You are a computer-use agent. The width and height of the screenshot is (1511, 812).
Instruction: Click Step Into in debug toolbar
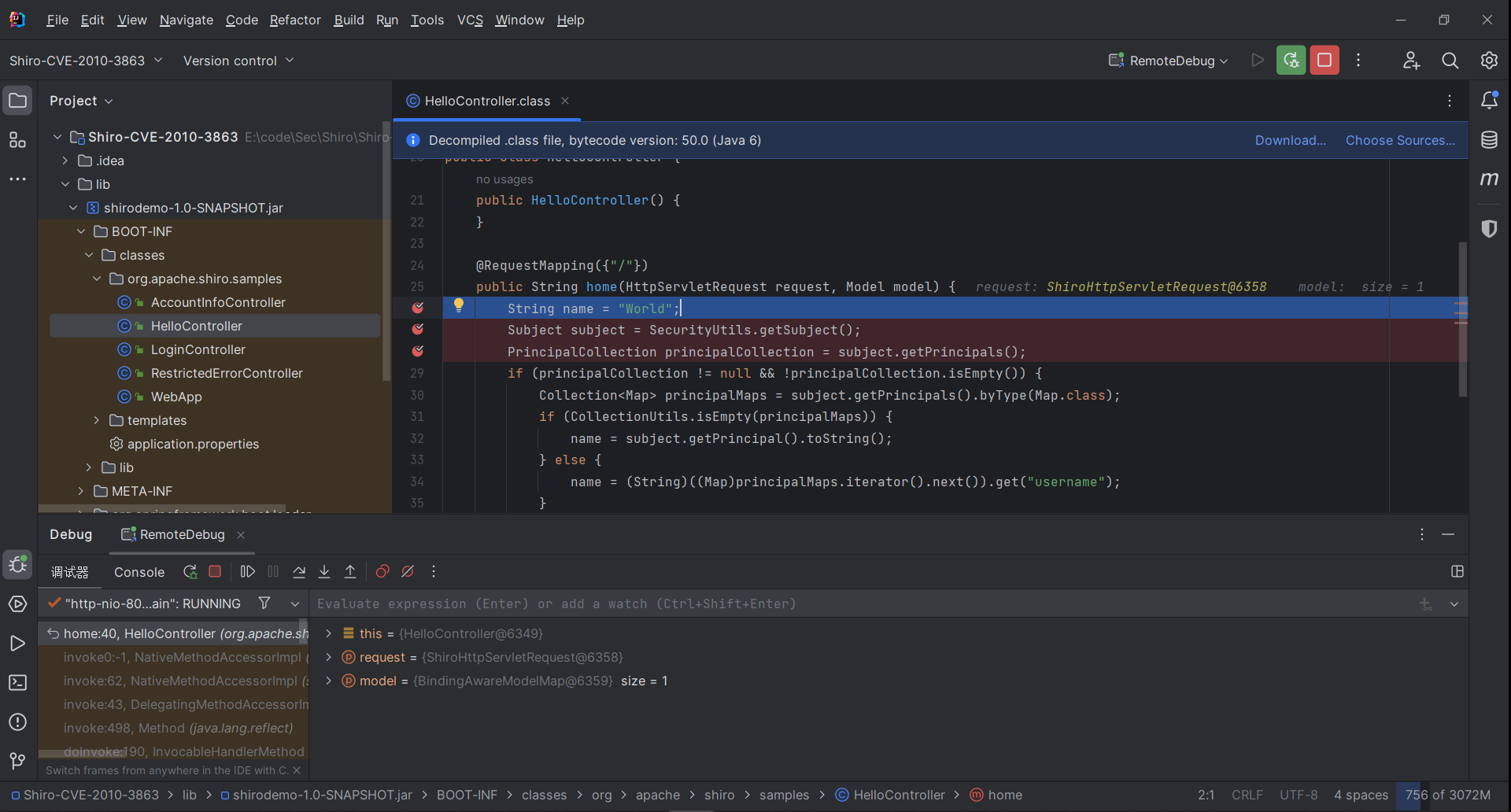point(324,572)
